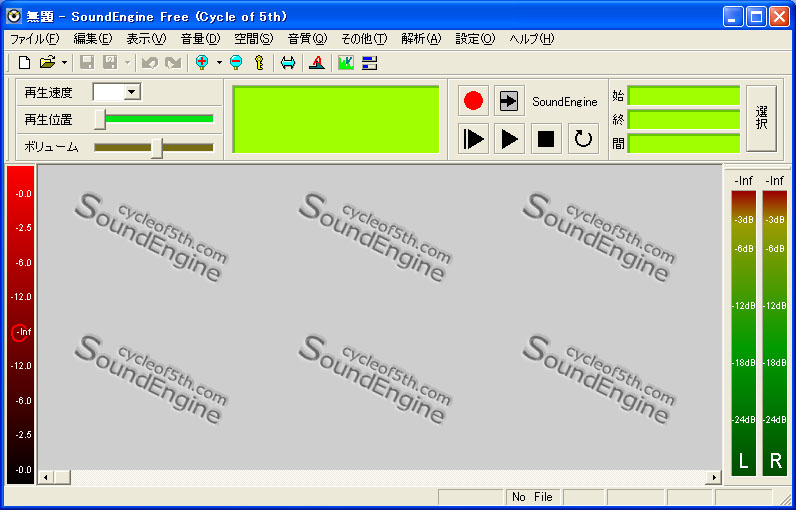The image size is (796, 510).
Task: Click the R channel level meter
Action: tap(775, 333)
